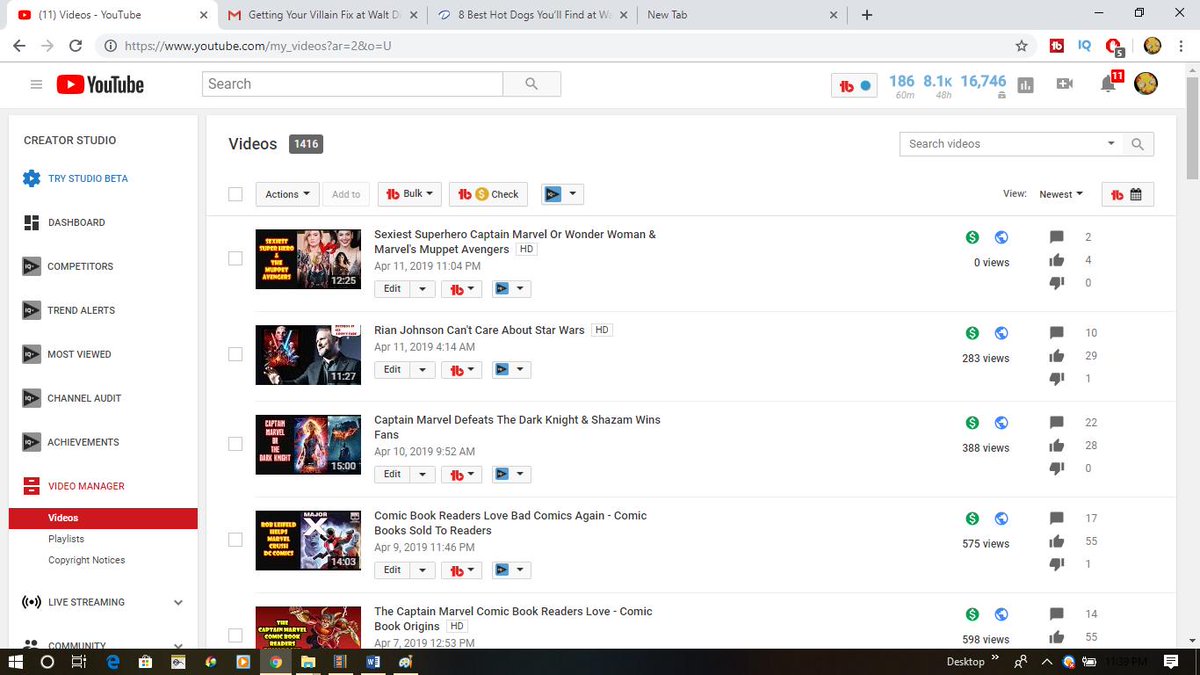Switch to the Gmail Getting Your Villain Fix tab
This screenshot has height=675, width=1200.
[322, 15]
